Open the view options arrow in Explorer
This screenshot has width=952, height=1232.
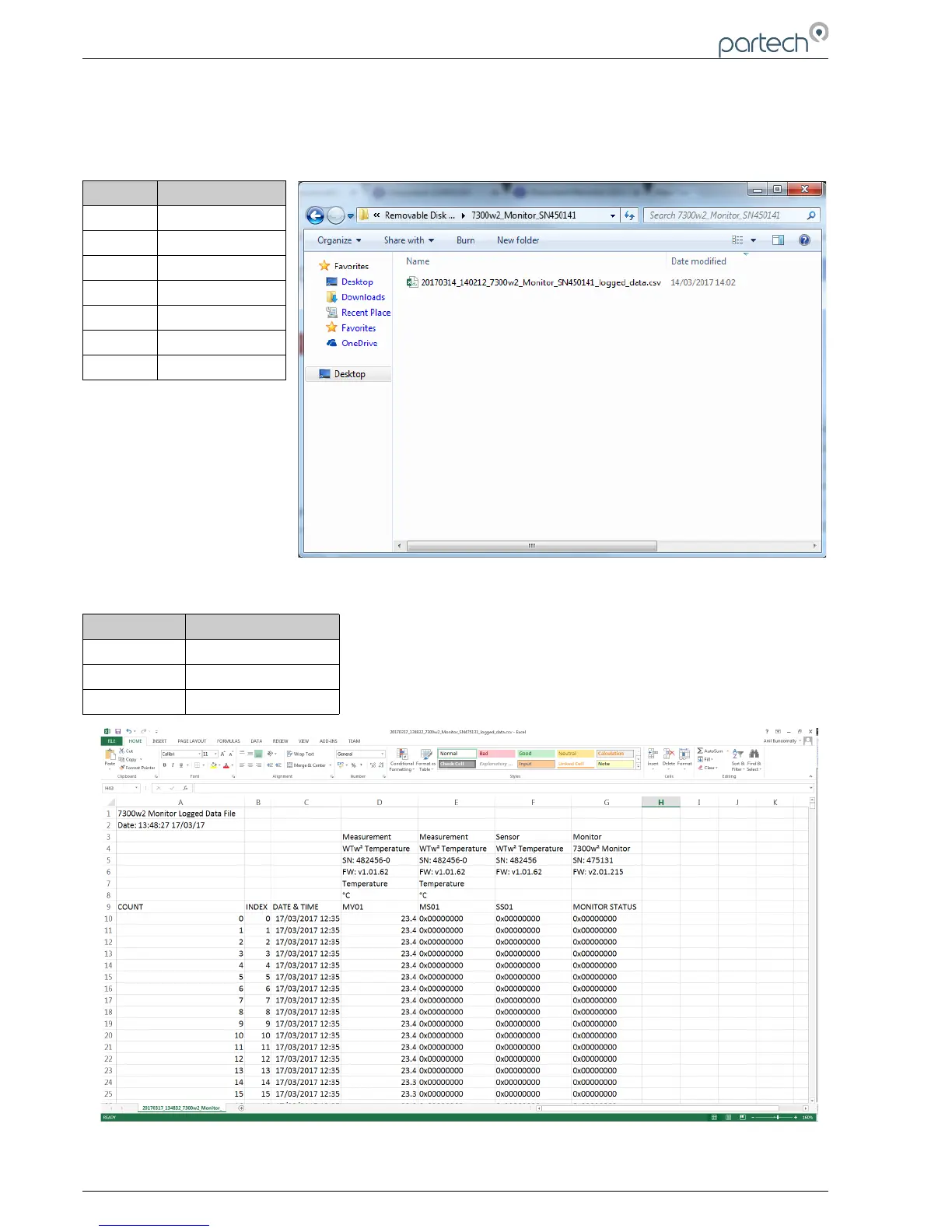coord(753,240)
